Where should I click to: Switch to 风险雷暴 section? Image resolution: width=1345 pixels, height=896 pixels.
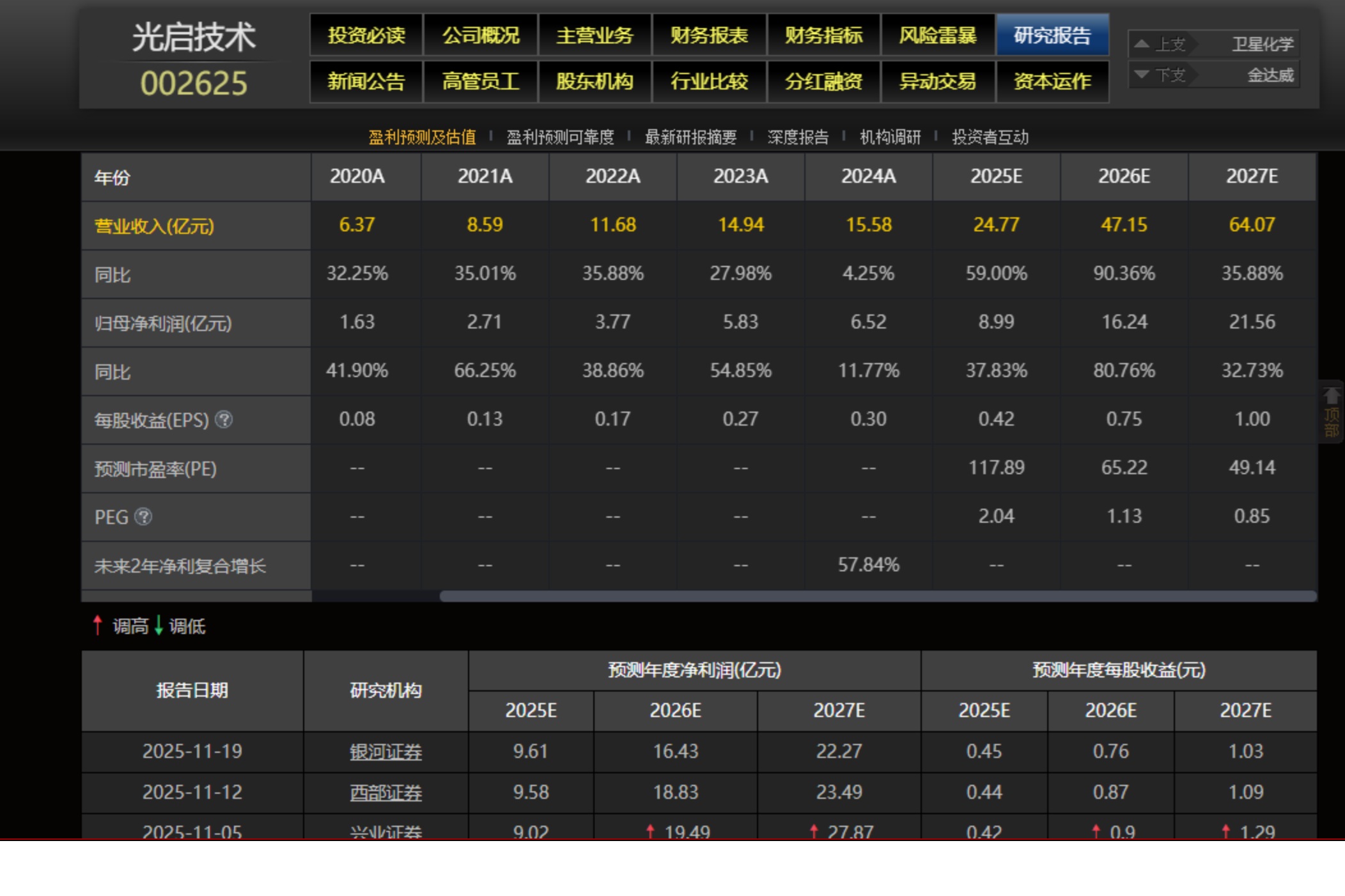pyautogui.click(x=937, y=35)
